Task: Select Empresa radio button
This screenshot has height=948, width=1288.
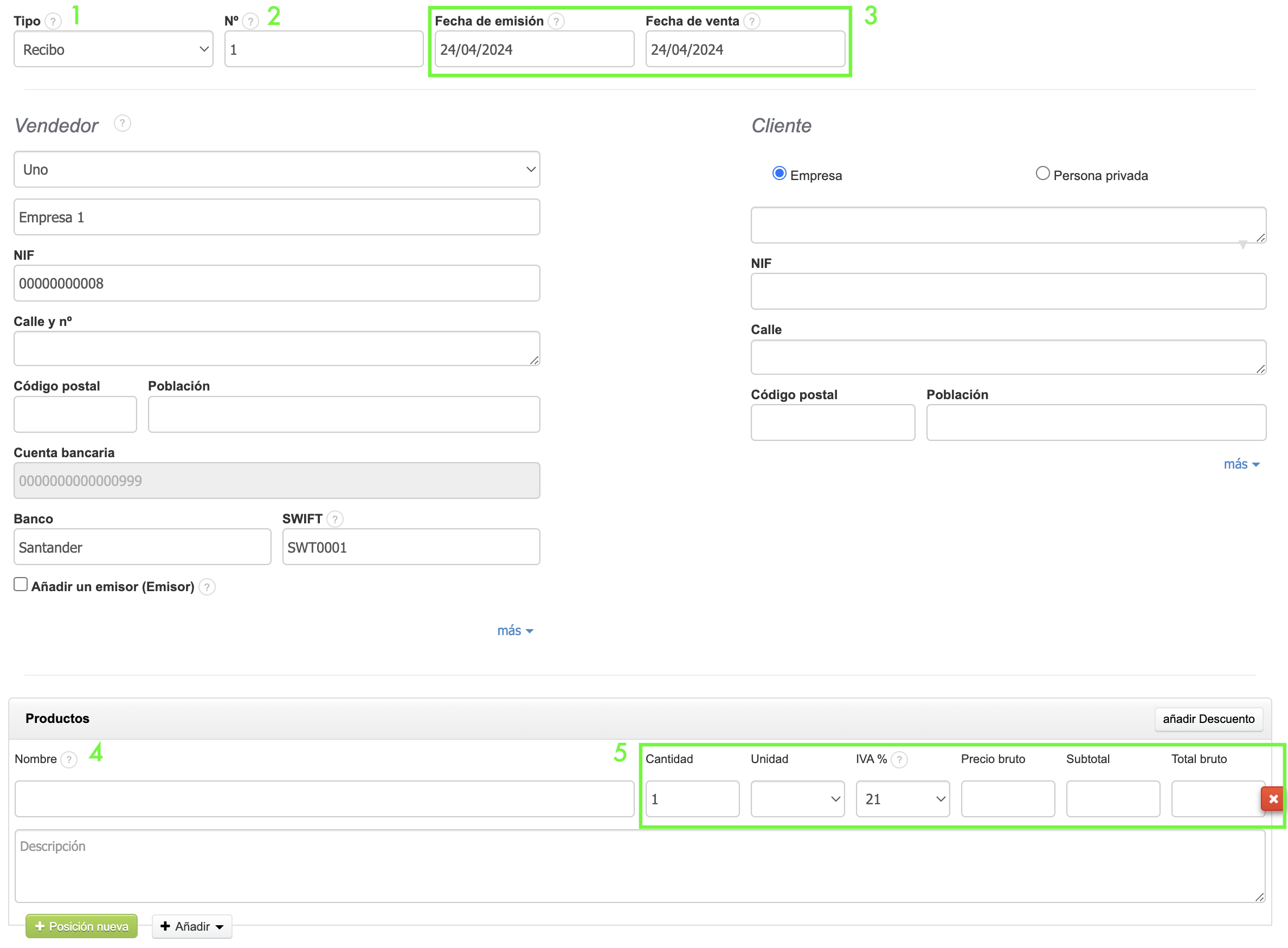Action: [x=779, y=174]
